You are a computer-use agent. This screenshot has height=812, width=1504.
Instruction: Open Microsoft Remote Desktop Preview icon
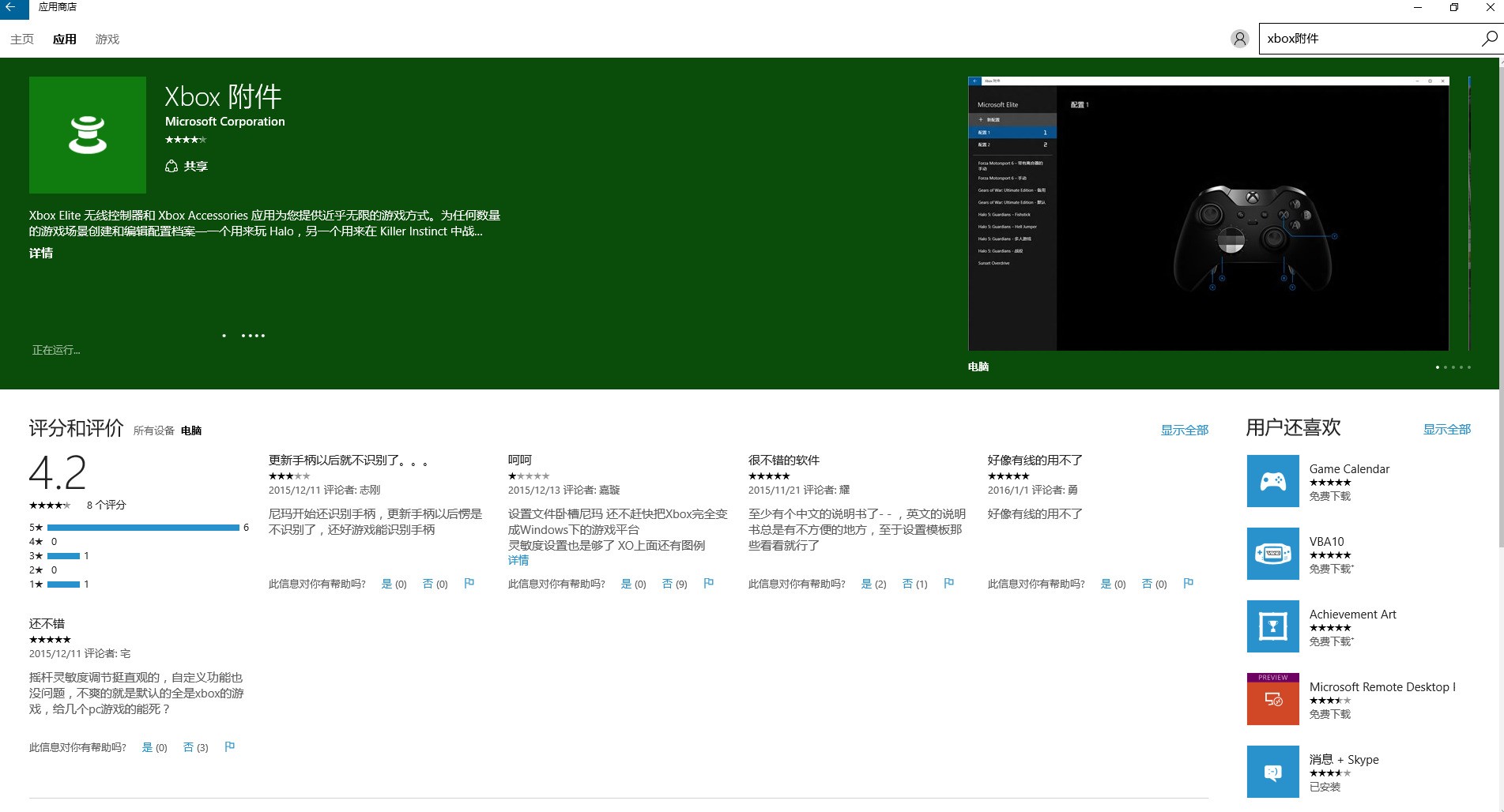coord(1272,699)
